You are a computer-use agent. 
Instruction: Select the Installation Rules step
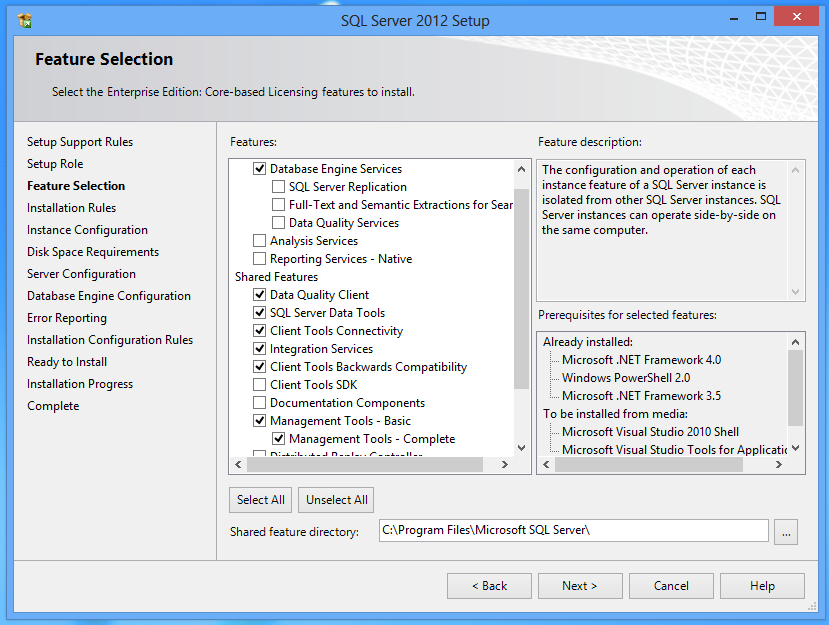pos(71,208)
